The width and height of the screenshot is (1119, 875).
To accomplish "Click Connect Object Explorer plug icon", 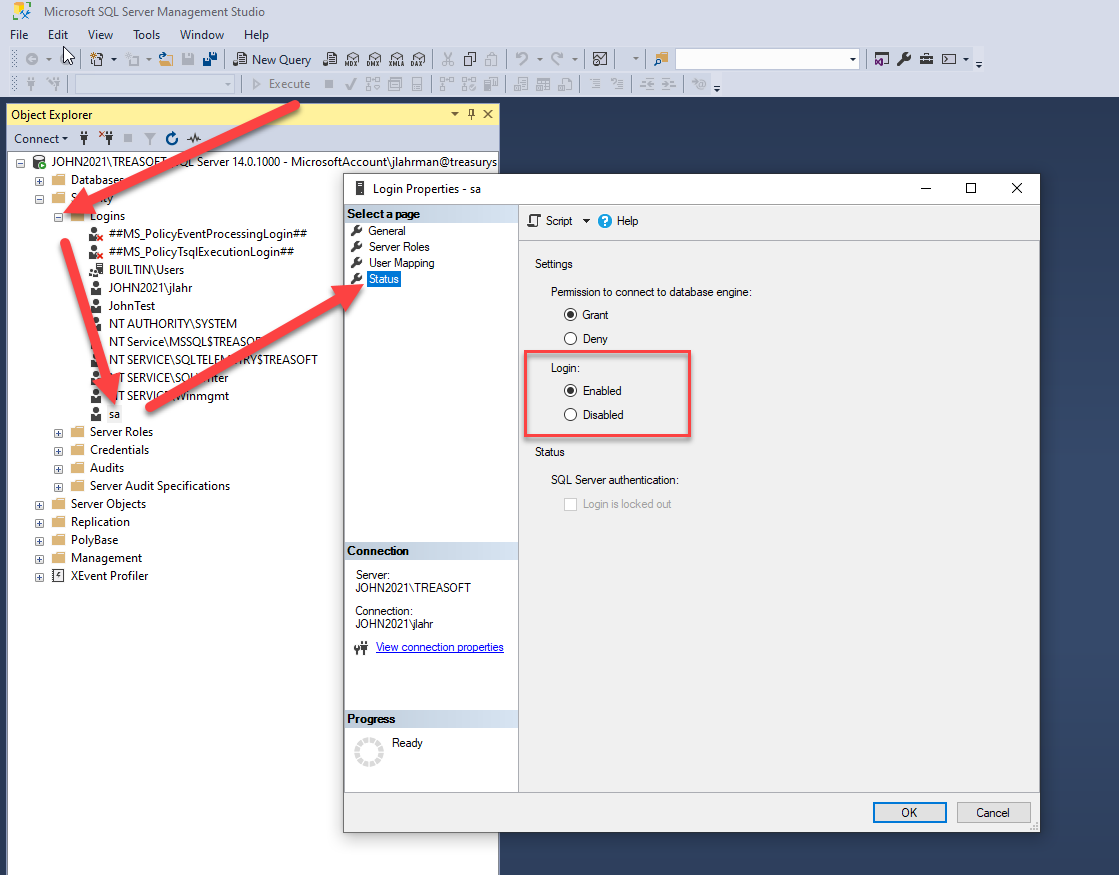I will tap(84, 138).
